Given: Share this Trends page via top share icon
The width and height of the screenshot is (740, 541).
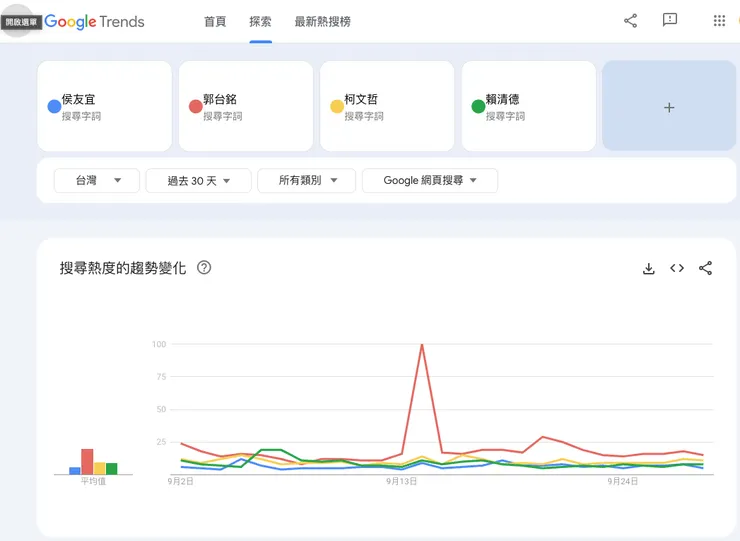Looking at the screenshot, I should (631, 21).
